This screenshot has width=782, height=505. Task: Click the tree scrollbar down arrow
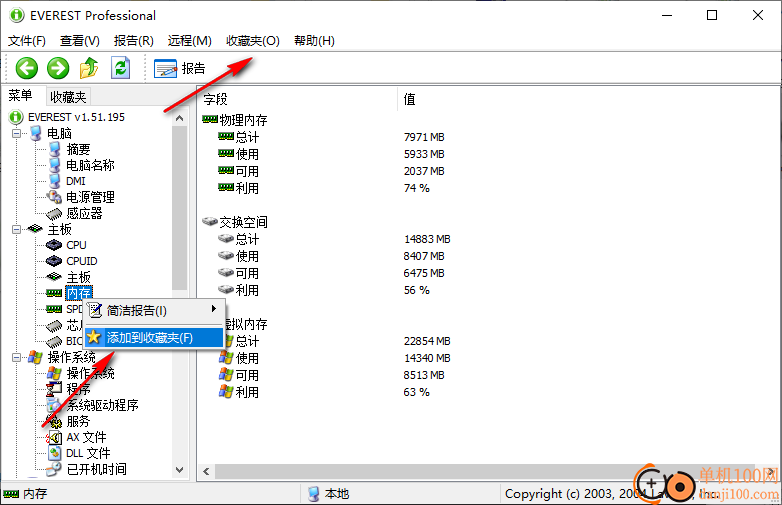click(180, 470)
